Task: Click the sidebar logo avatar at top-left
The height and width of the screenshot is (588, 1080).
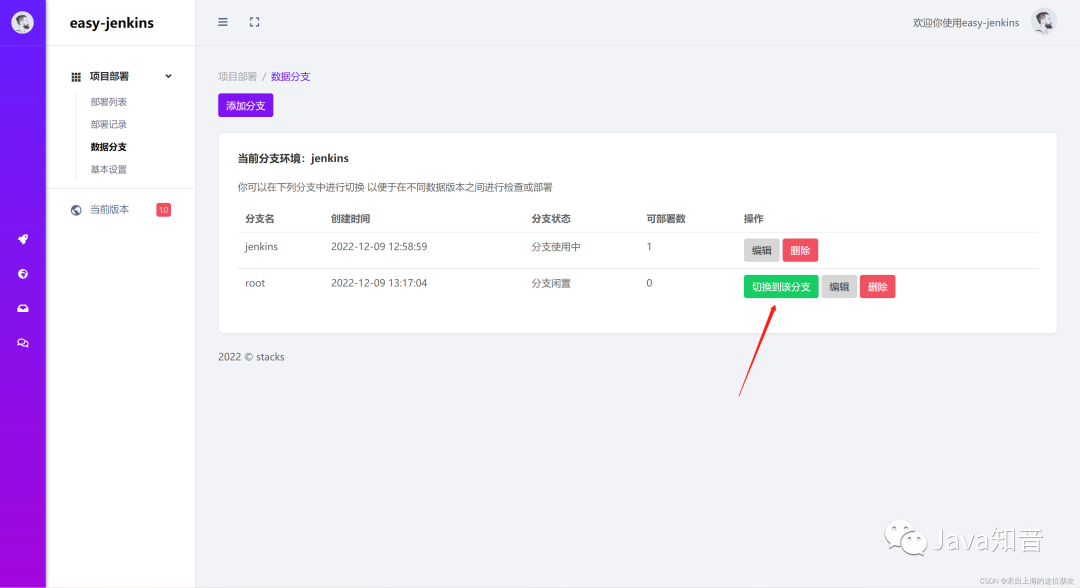Action: pyautogui.click(x=22, y=22)
